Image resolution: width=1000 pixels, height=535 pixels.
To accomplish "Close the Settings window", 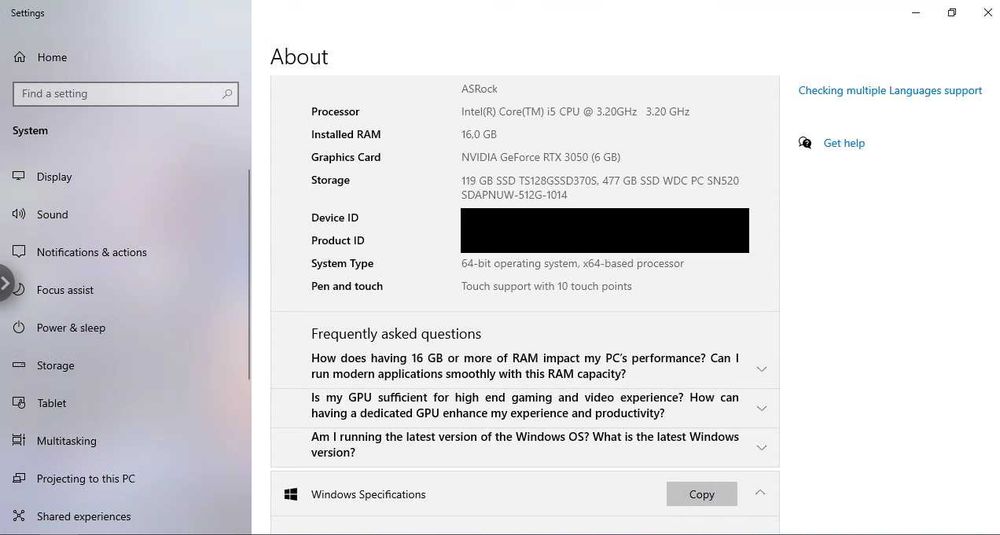I will coord(987,12).
